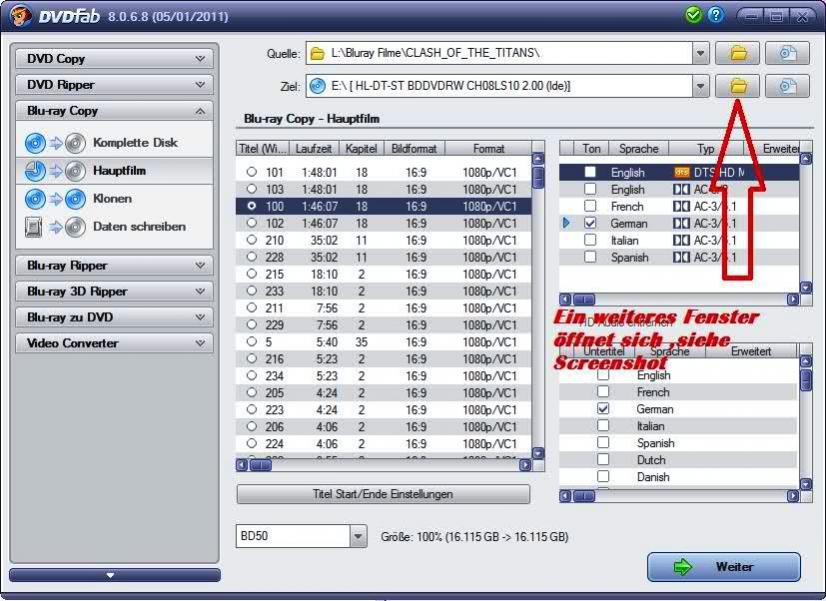Click the Sprache header in audio list
The image size is (826, 601).
638,149
